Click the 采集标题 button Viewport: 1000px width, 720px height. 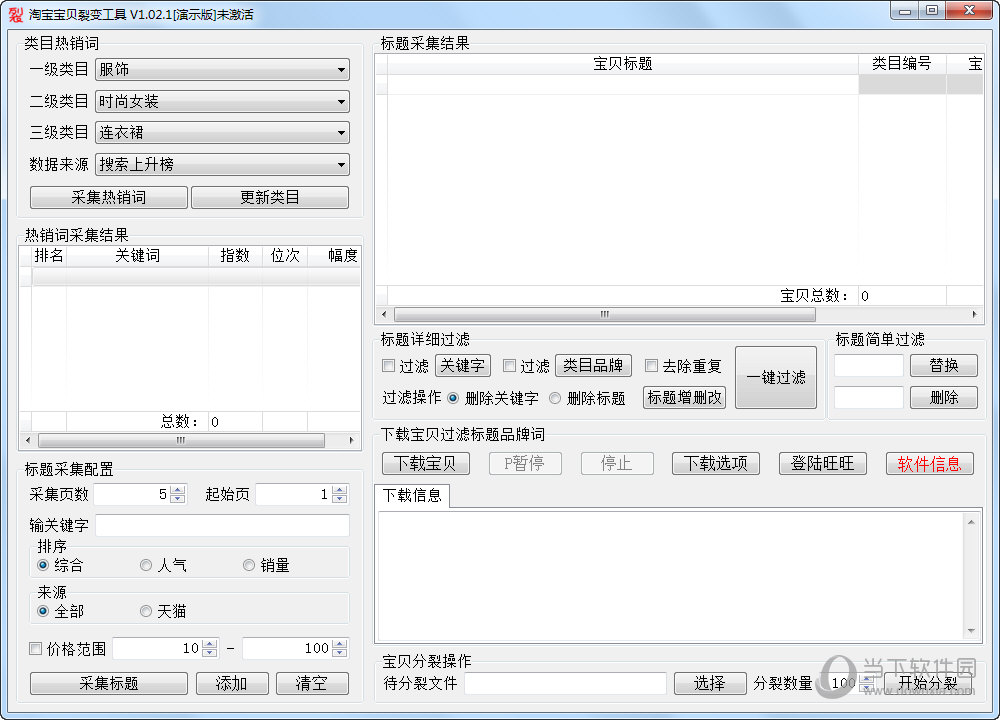click(109, 684)
